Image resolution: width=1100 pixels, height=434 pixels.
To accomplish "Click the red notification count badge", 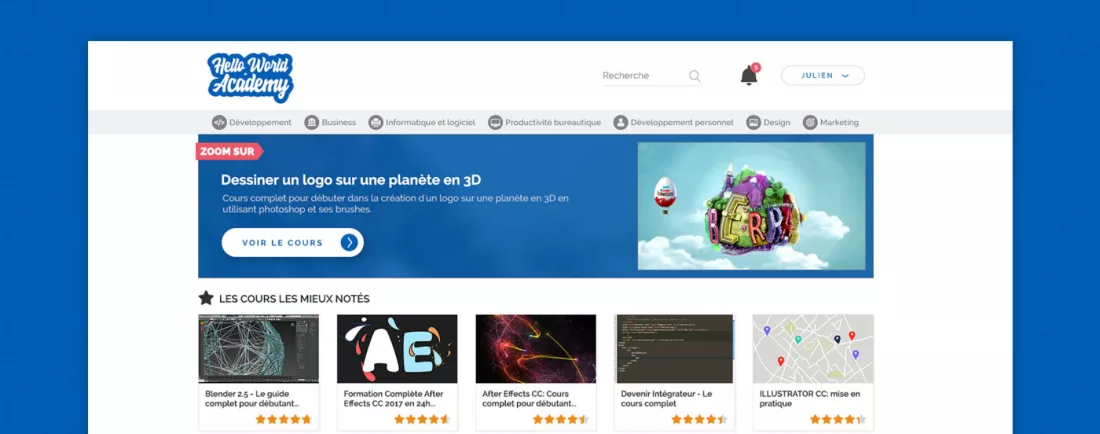I will tap(756, 67).
